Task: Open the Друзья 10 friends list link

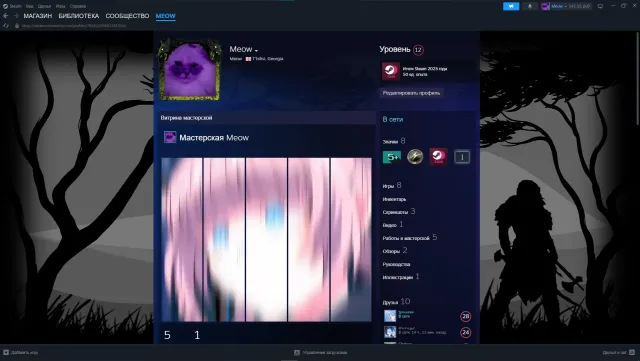Action: pos(396,302)
